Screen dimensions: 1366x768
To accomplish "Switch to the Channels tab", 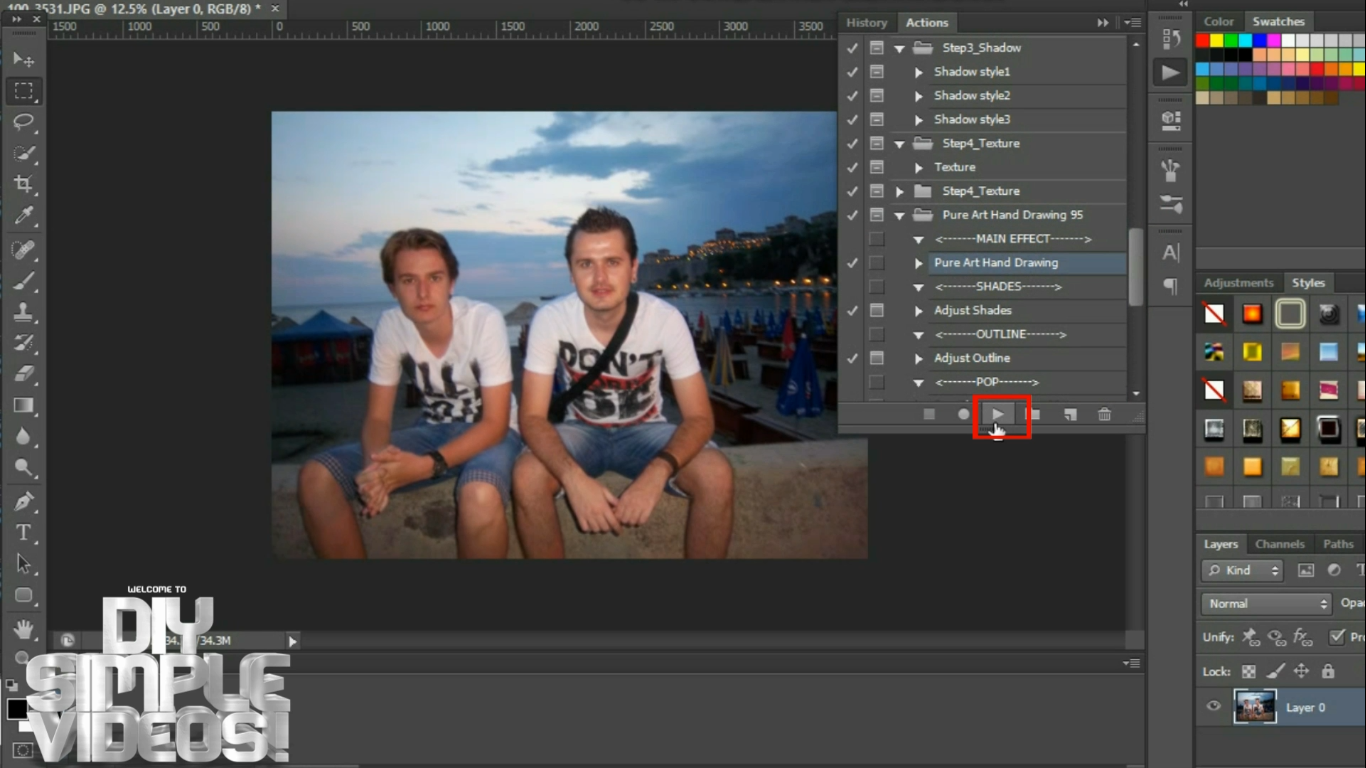I will click(1280, 544).
